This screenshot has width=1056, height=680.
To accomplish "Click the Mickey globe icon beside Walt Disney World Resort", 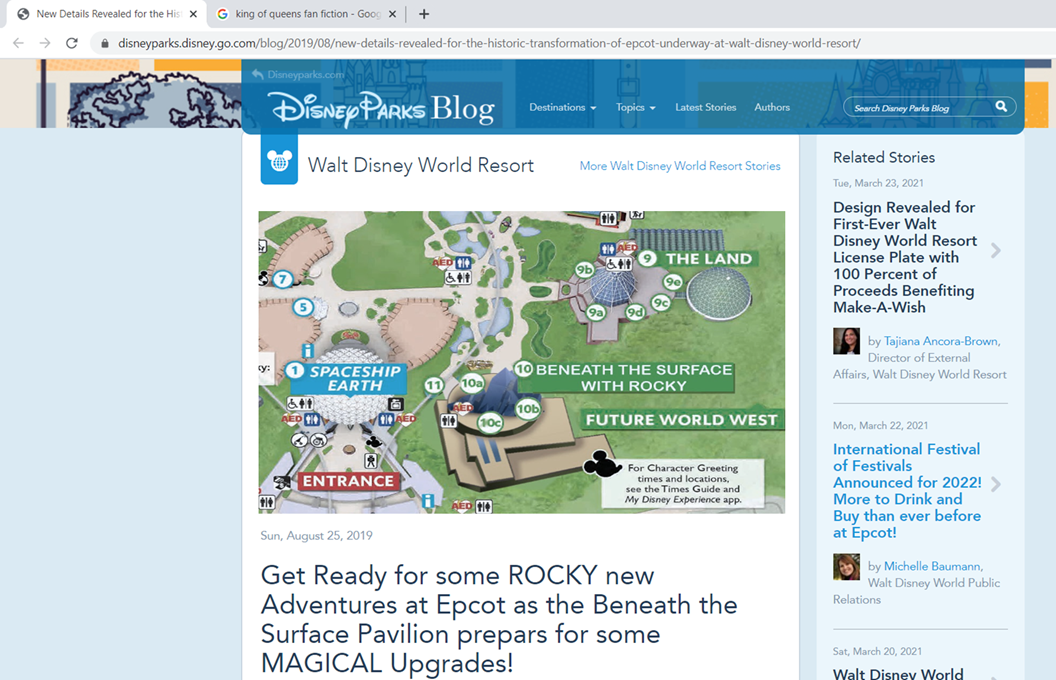I will click(x=279, y=162).
